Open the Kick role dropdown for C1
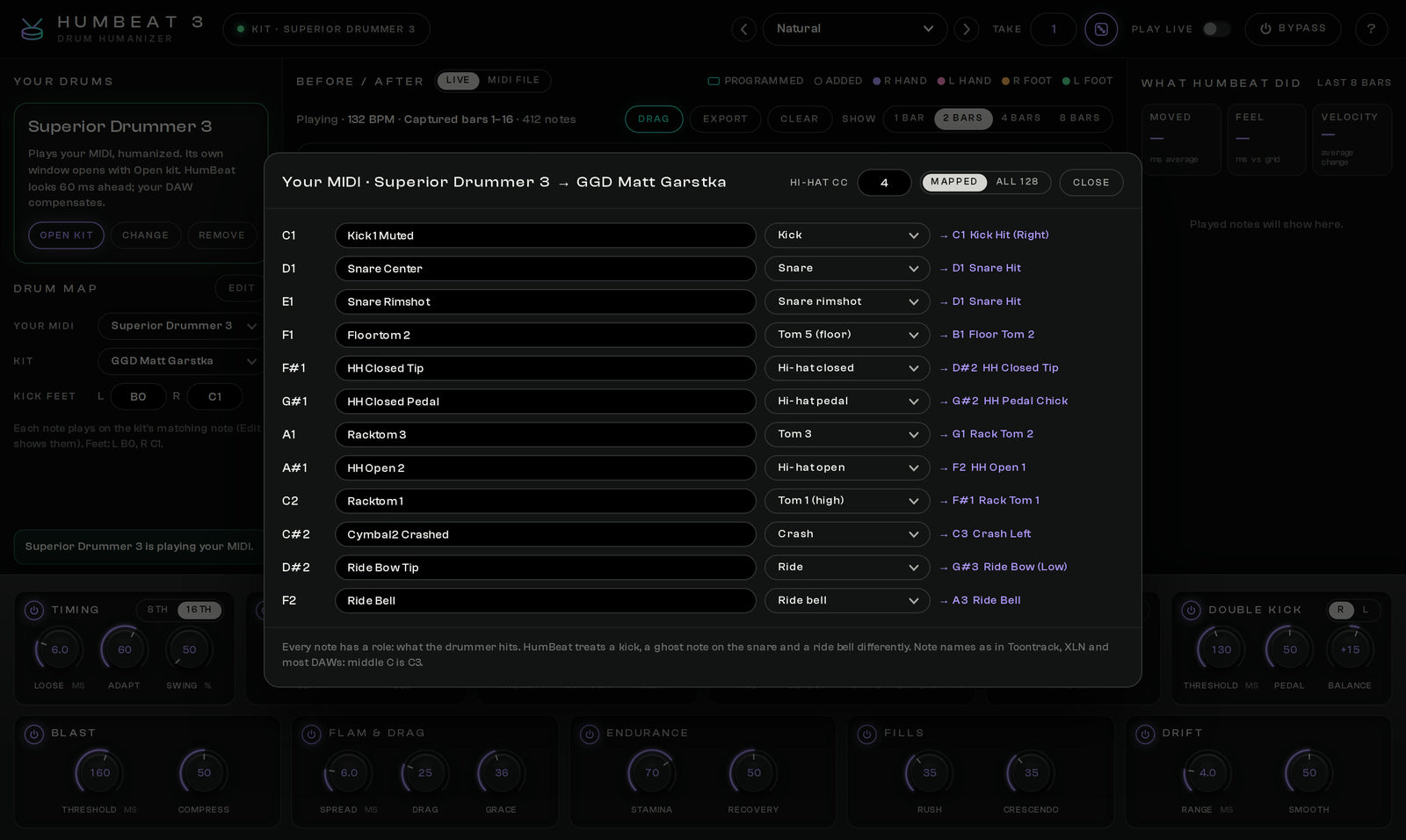 (847, 235)
